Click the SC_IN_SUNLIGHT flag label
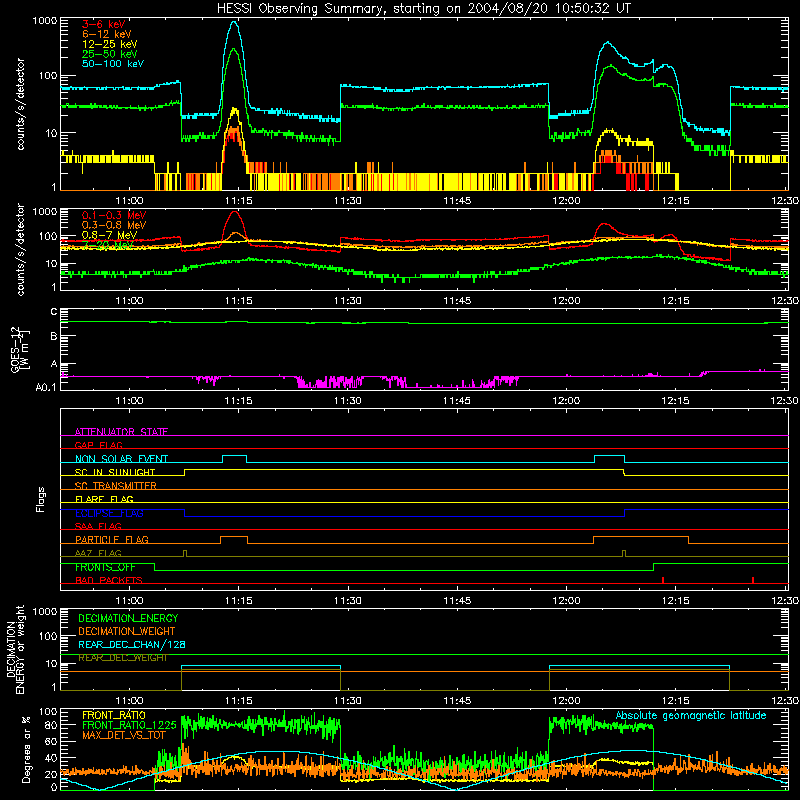800x800 pixels. pos(115,472)
